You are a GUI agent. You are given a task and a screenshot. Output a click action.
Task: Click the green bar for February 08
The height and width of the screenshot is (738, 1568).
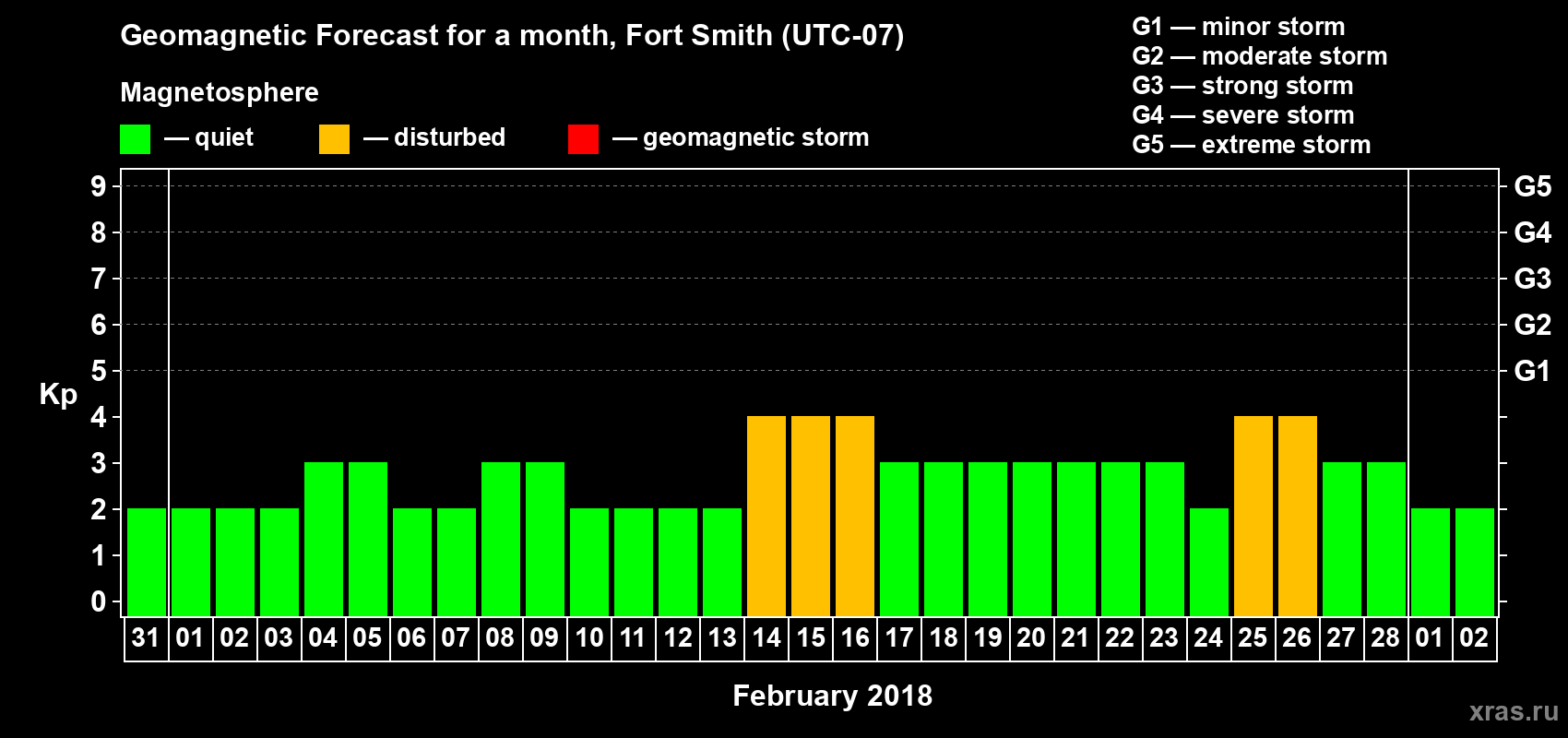coord(501,540)
